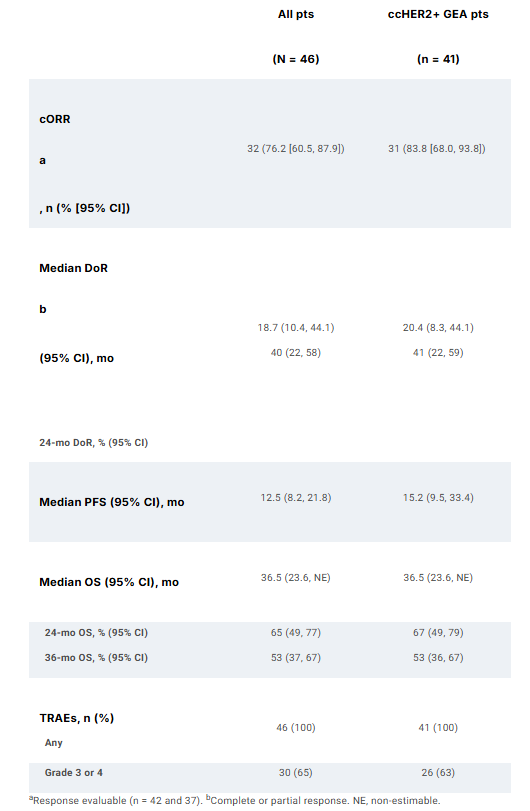Image resolution: width=530 pixels, height=811 pixels.
Task: Select the "(n = 41)" header text
Action: tap(438, 59)
